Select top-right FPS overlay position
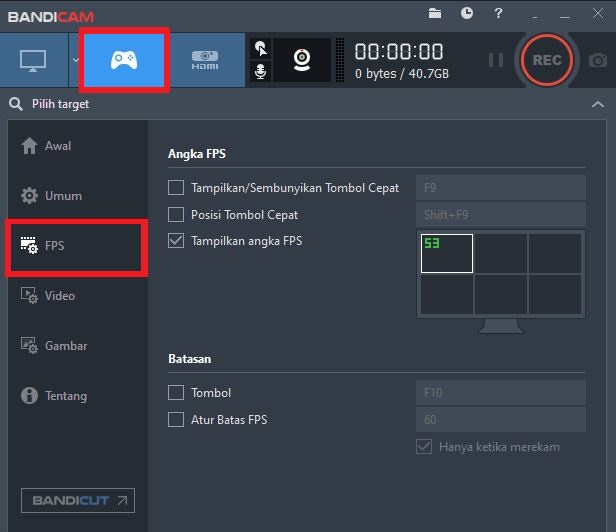The width and height of the screenshot is (616, 532). (x=555, y=253)
